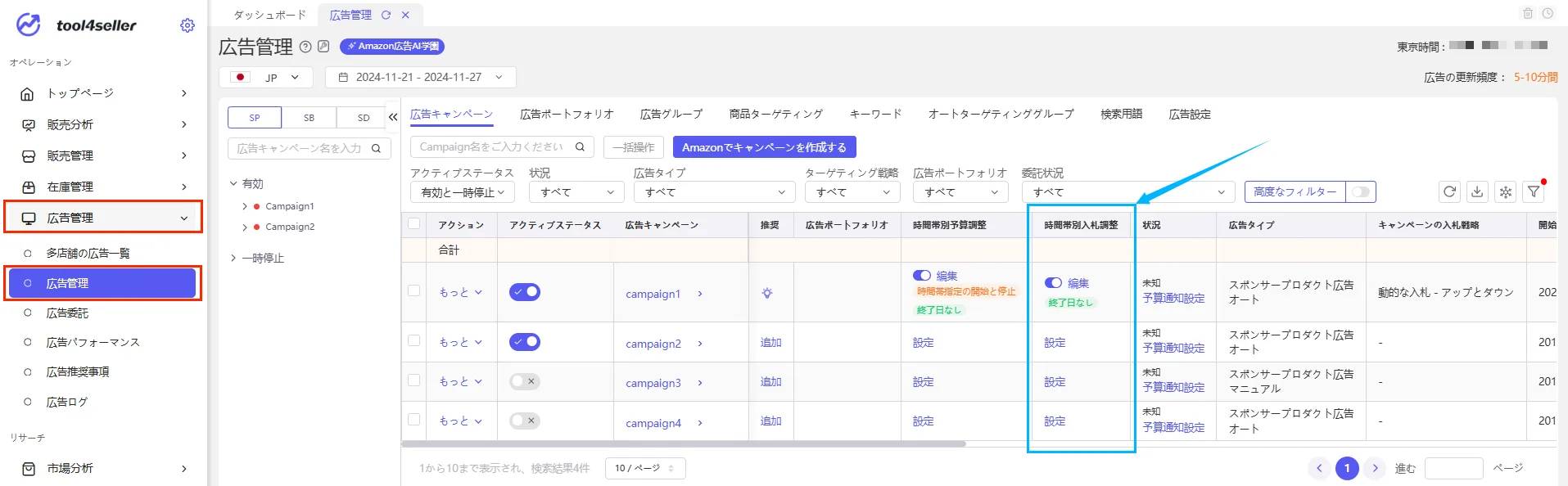Screen dimensions: 1568x486
Task: Turn off campaign2 active status toggle
Action: pos(525,341)
